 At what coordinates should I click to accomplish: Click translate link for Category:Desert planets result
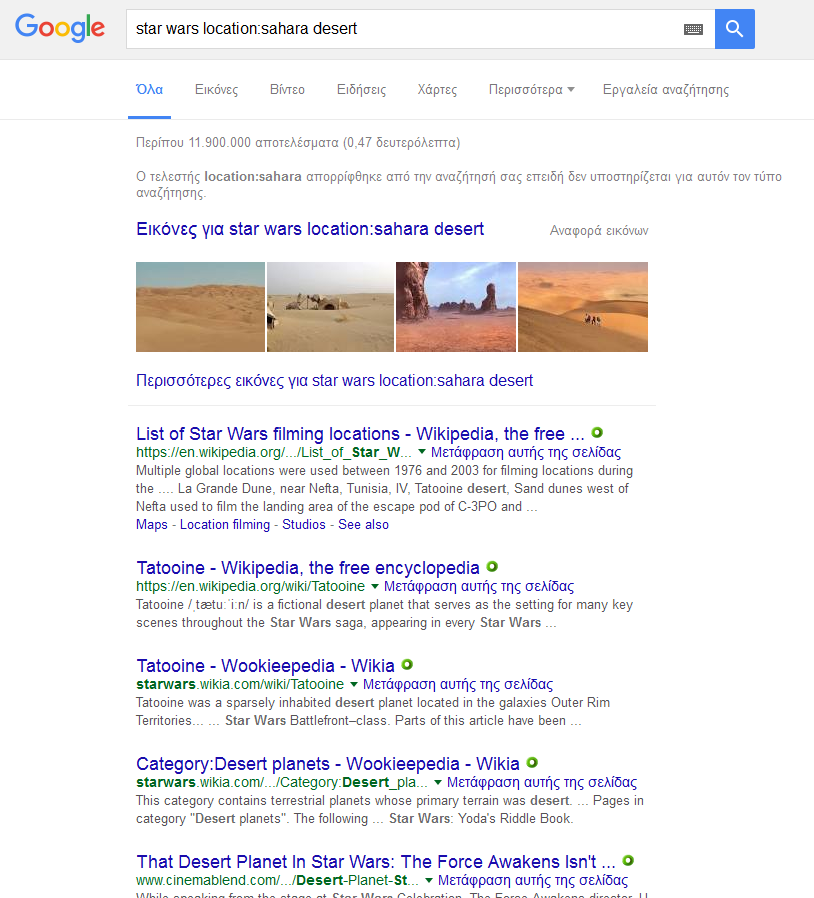tap(542, 782)
